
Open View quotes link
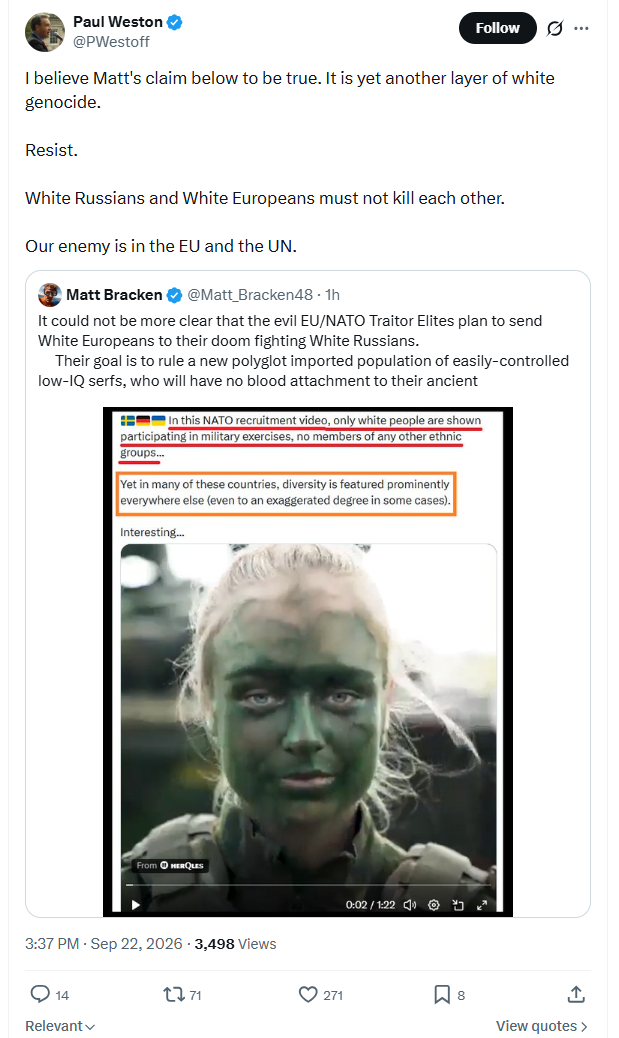tap(542, 1025)
